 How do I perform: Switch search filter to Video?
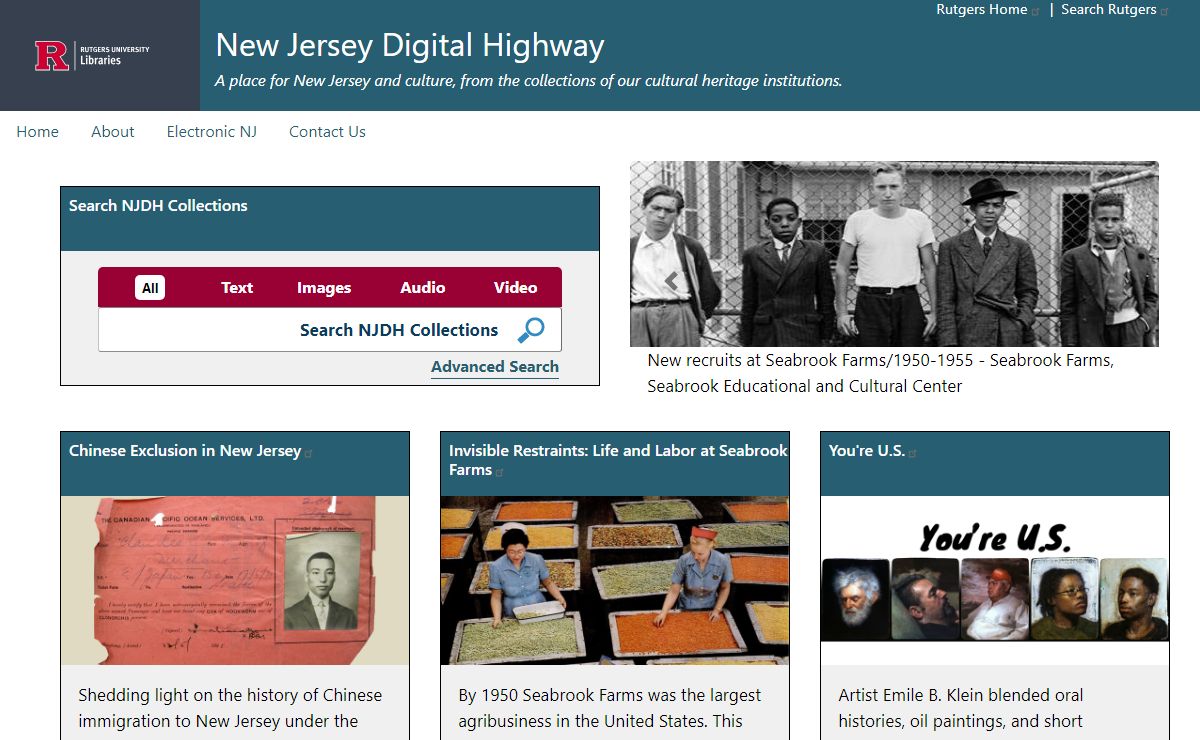click(x=515, y=288)
